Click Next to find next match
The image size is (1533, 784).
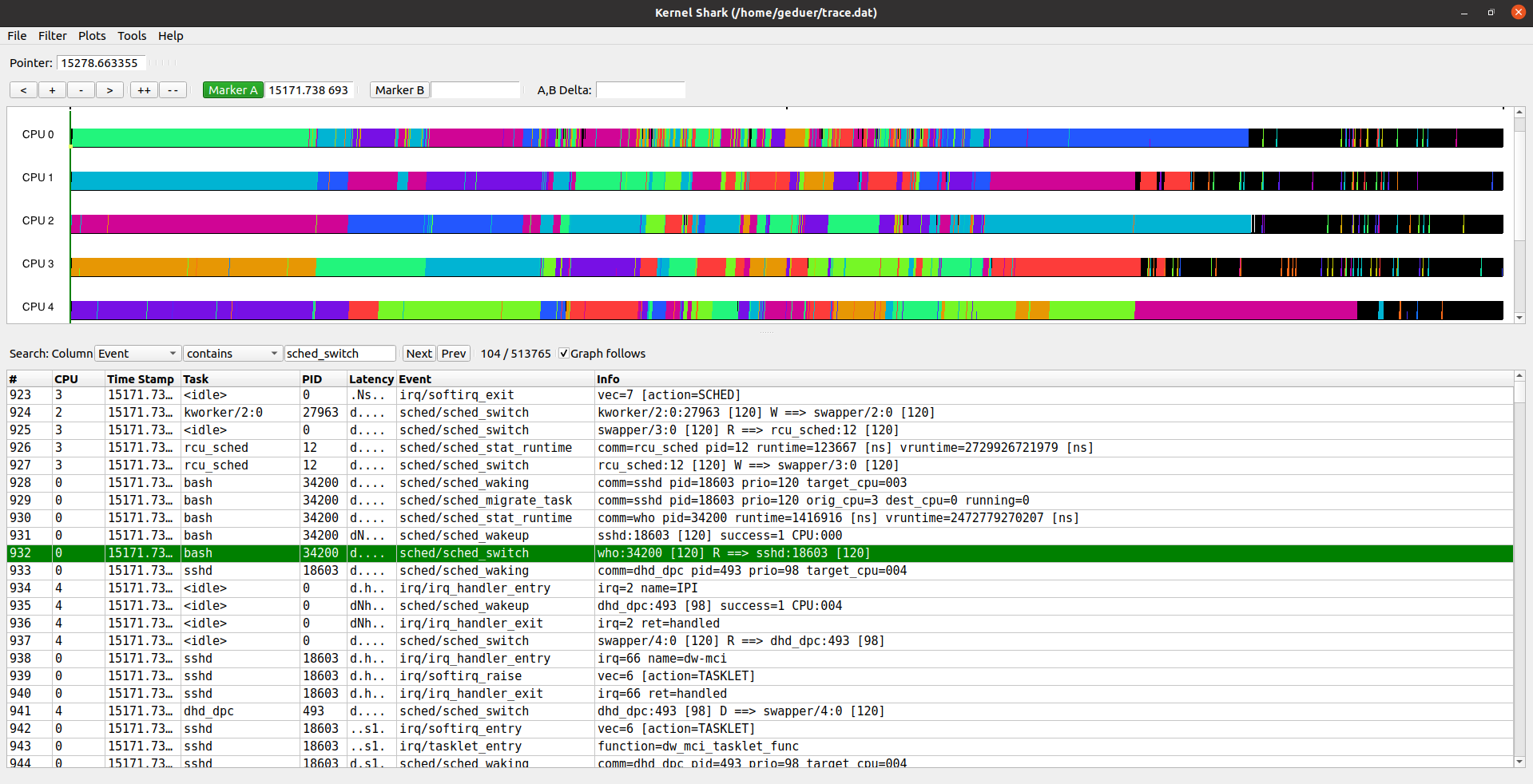[x=419, y=354]
